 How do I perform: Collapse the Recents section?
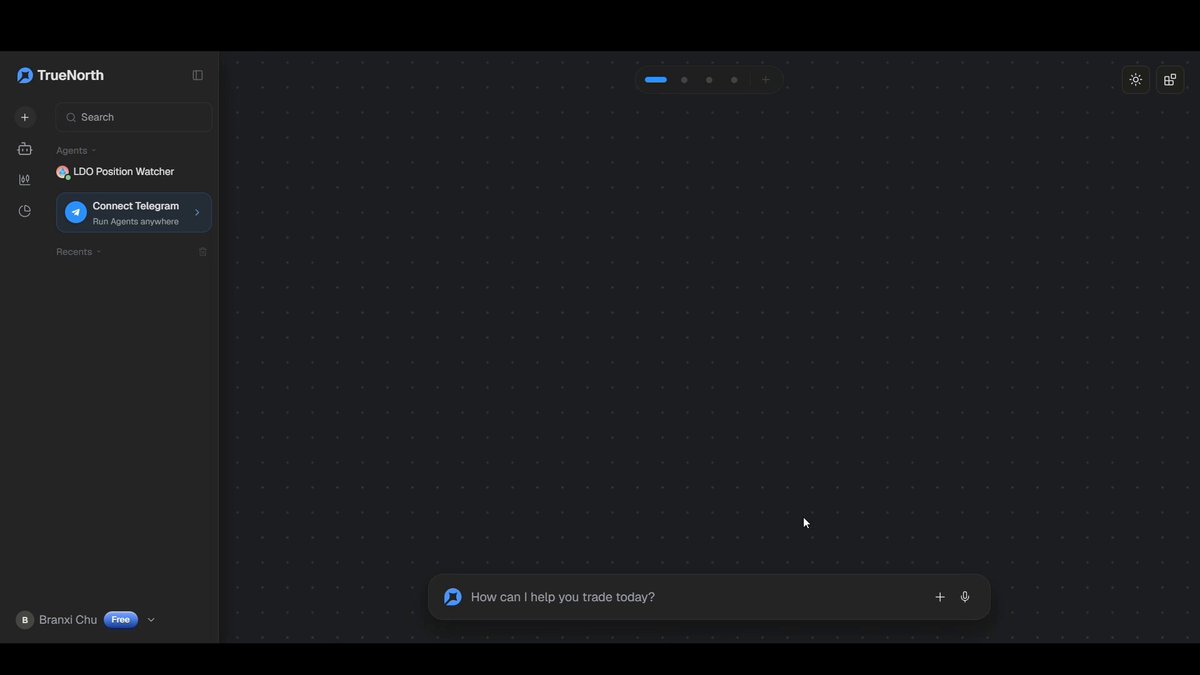tap(79, 252)
